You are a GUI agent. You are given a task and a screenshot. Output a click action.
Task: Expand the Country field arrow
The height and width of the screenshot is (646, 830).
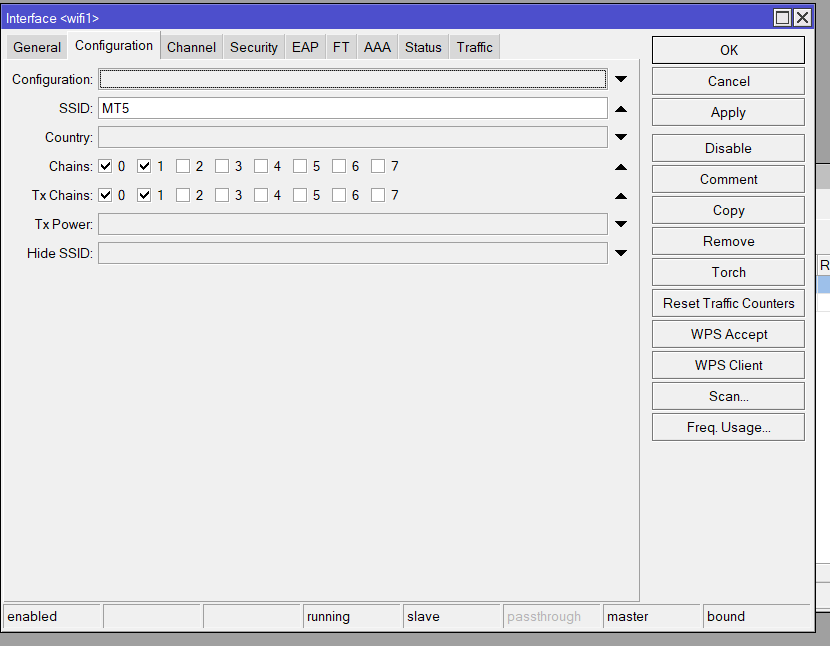tap(621, 137)
